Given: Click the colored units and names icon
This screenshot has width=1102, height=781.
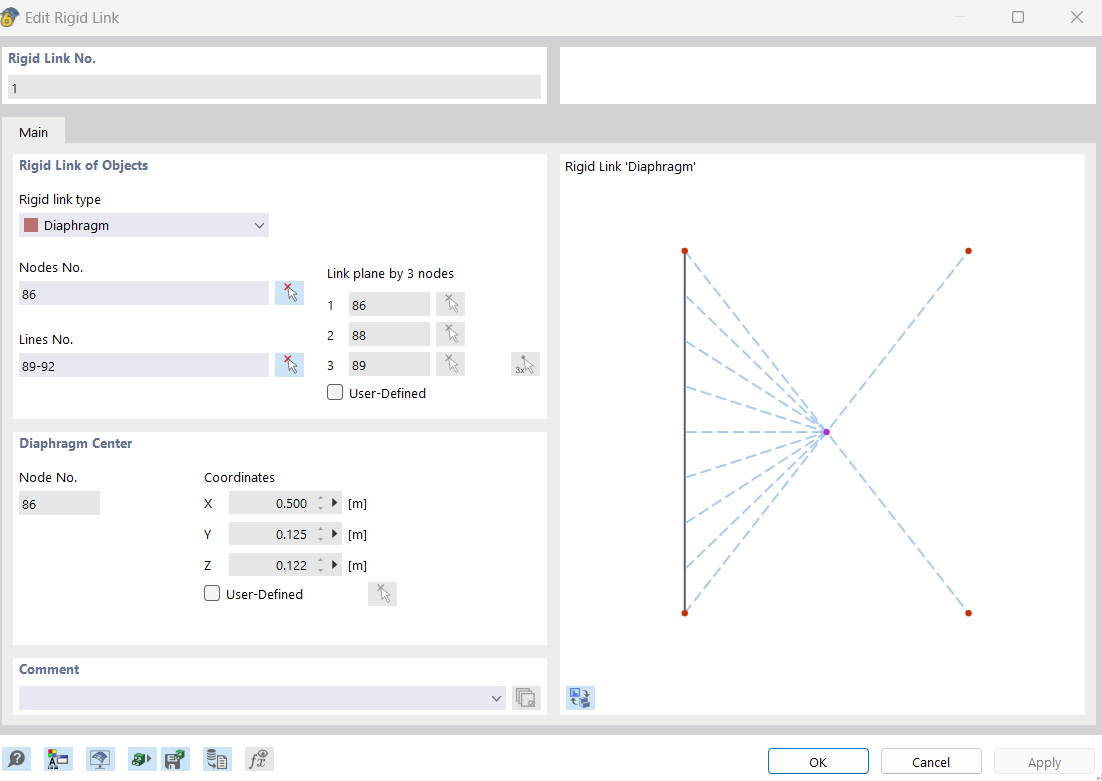Looking at the screenshot, I should [56, 759].
